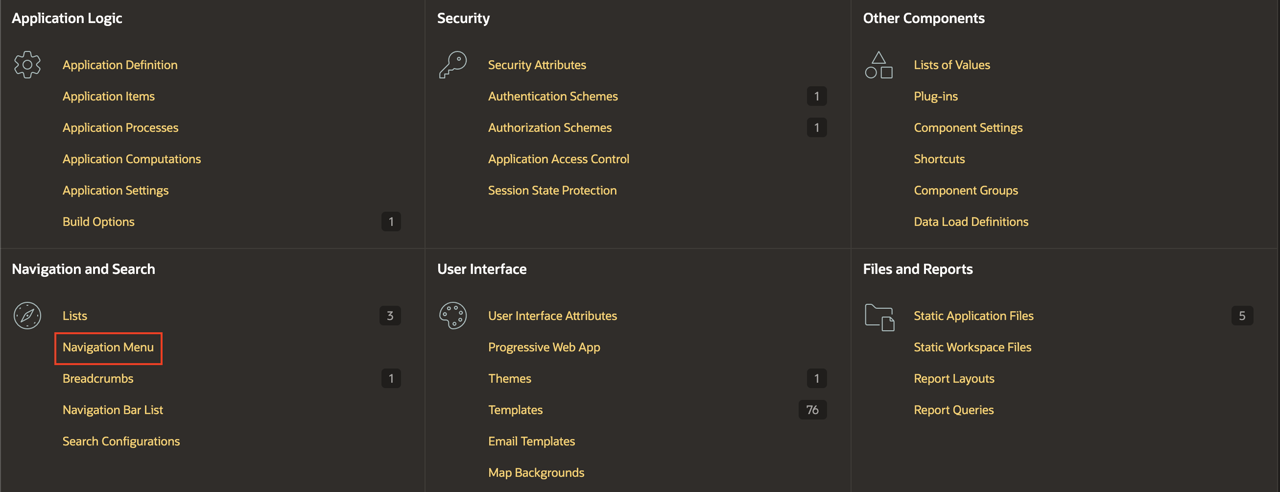The width and height of the screenshot is (1280, 492).
Task: Open Data Load Definitions
Action: coord(971,222)
